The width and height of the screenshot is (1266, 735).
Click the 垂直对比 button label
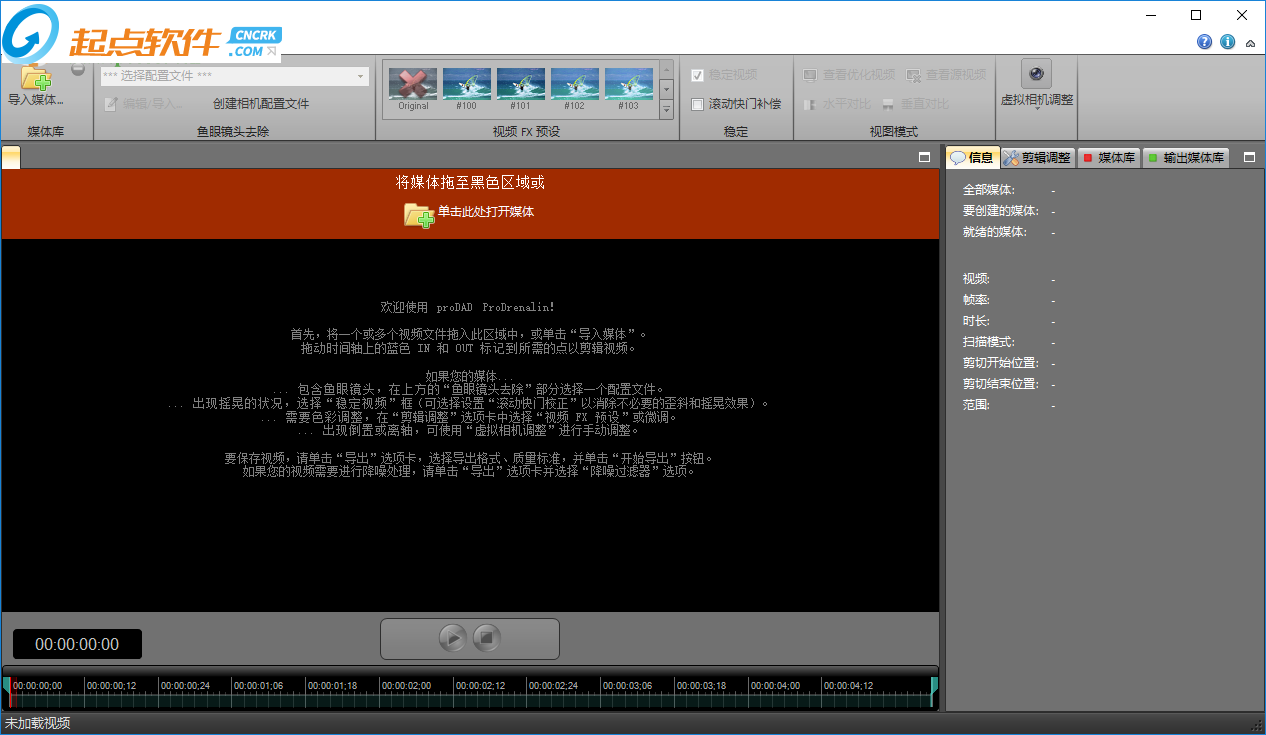coord(924,104)
